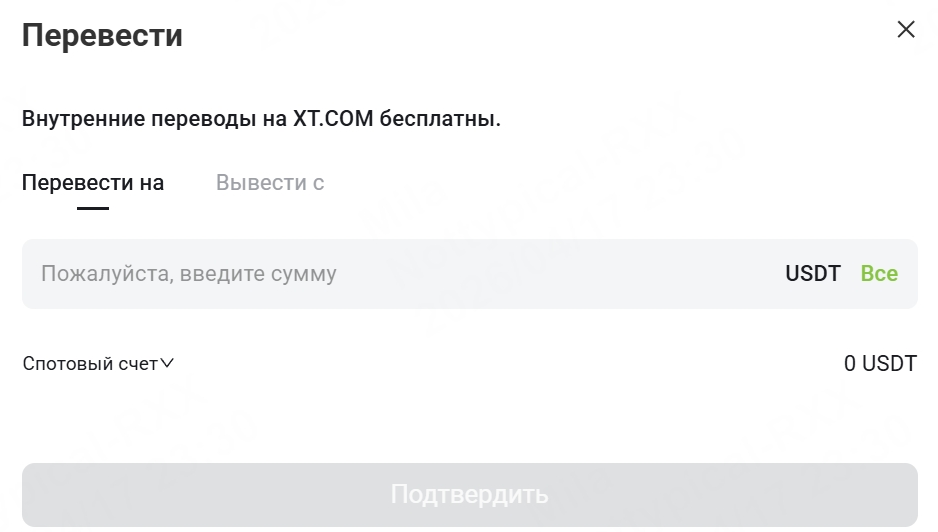Choose the grayed Вывести с option

point(270,183)
